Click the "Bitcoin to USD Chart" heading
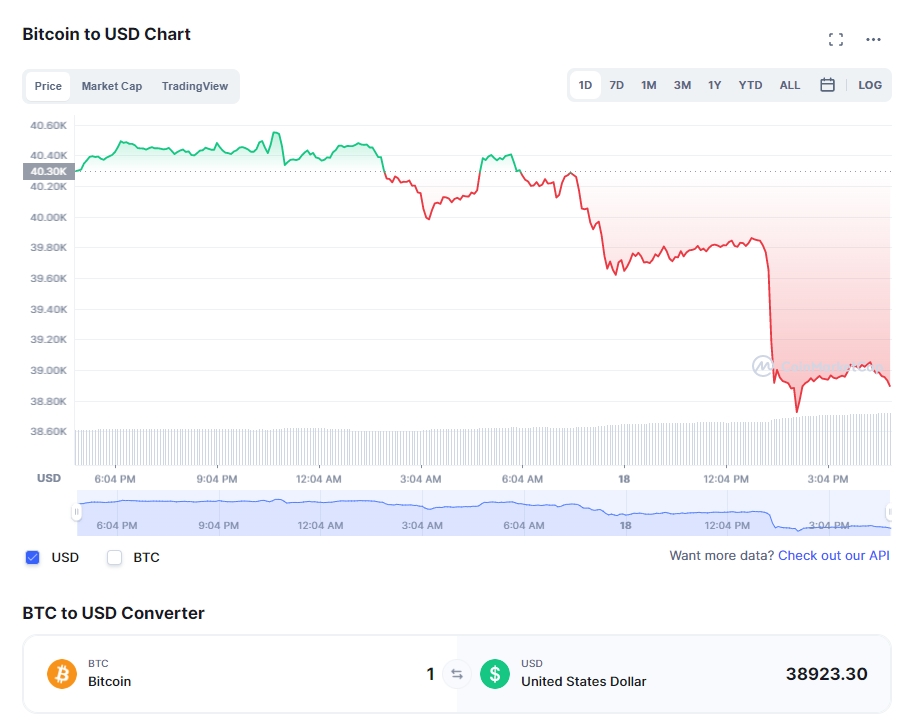Image resolution: width=911 pixels, height=727 pixels. [x=106, y=34]
